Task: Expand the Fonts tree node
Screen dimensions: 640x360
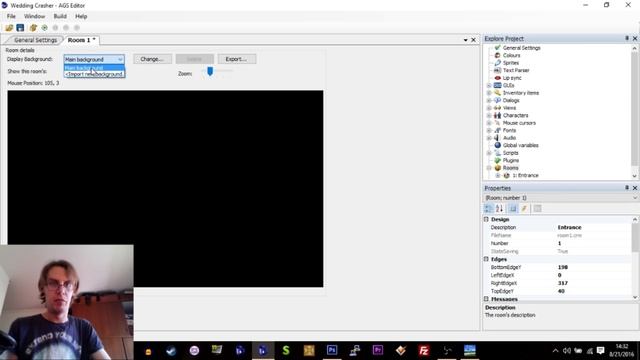Action: tap(489, 130)
